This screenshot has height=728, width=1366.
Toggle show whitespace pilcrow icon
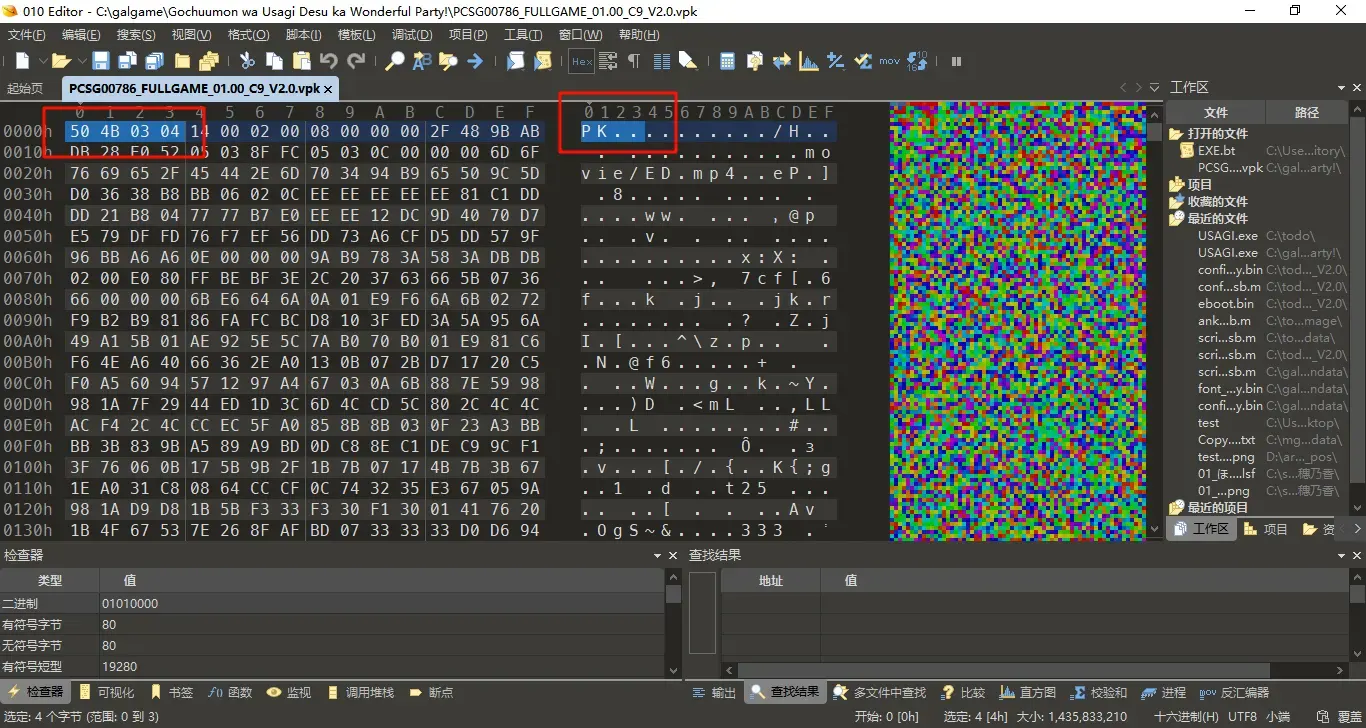pyautogui.click(x=633, y=61)
